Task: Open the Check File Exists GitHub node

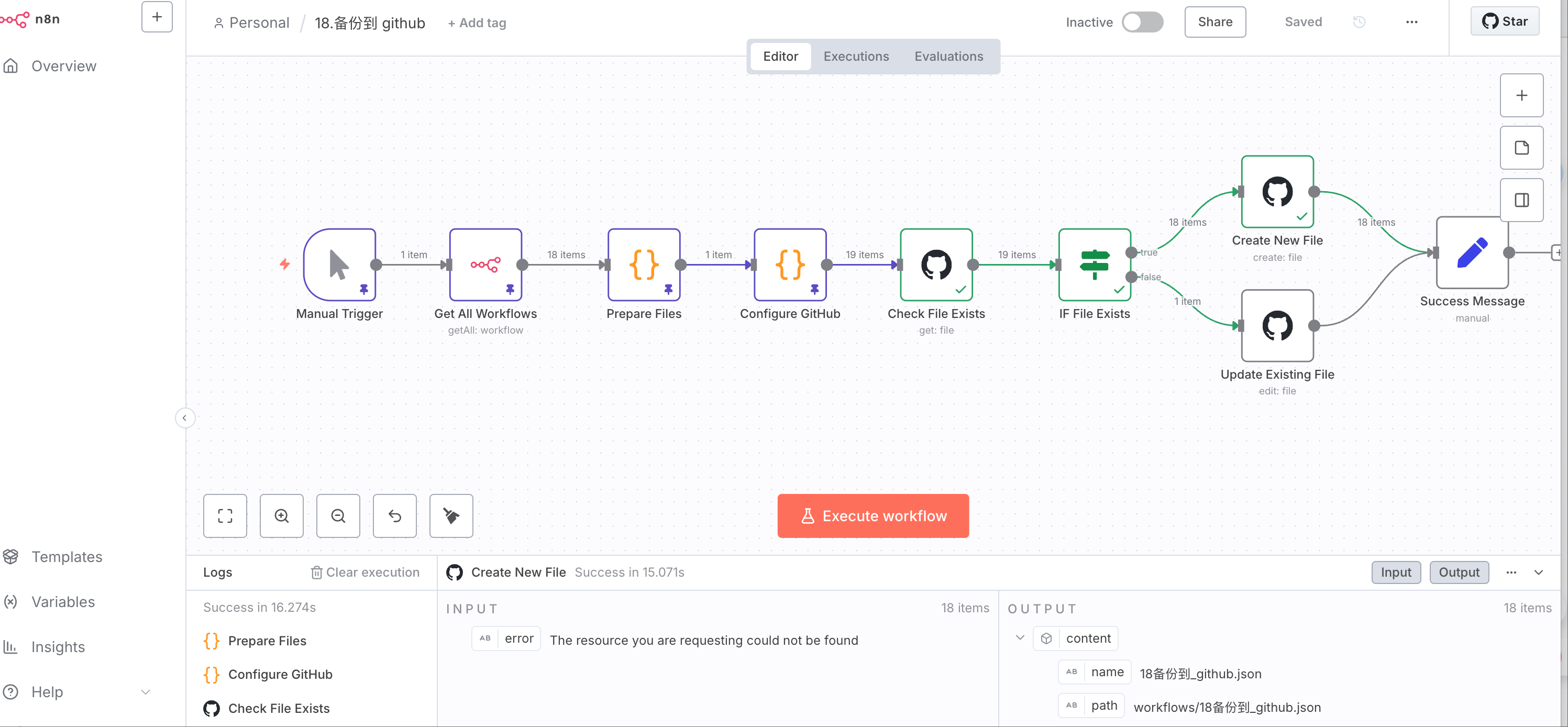Action: tap(936, 265)
